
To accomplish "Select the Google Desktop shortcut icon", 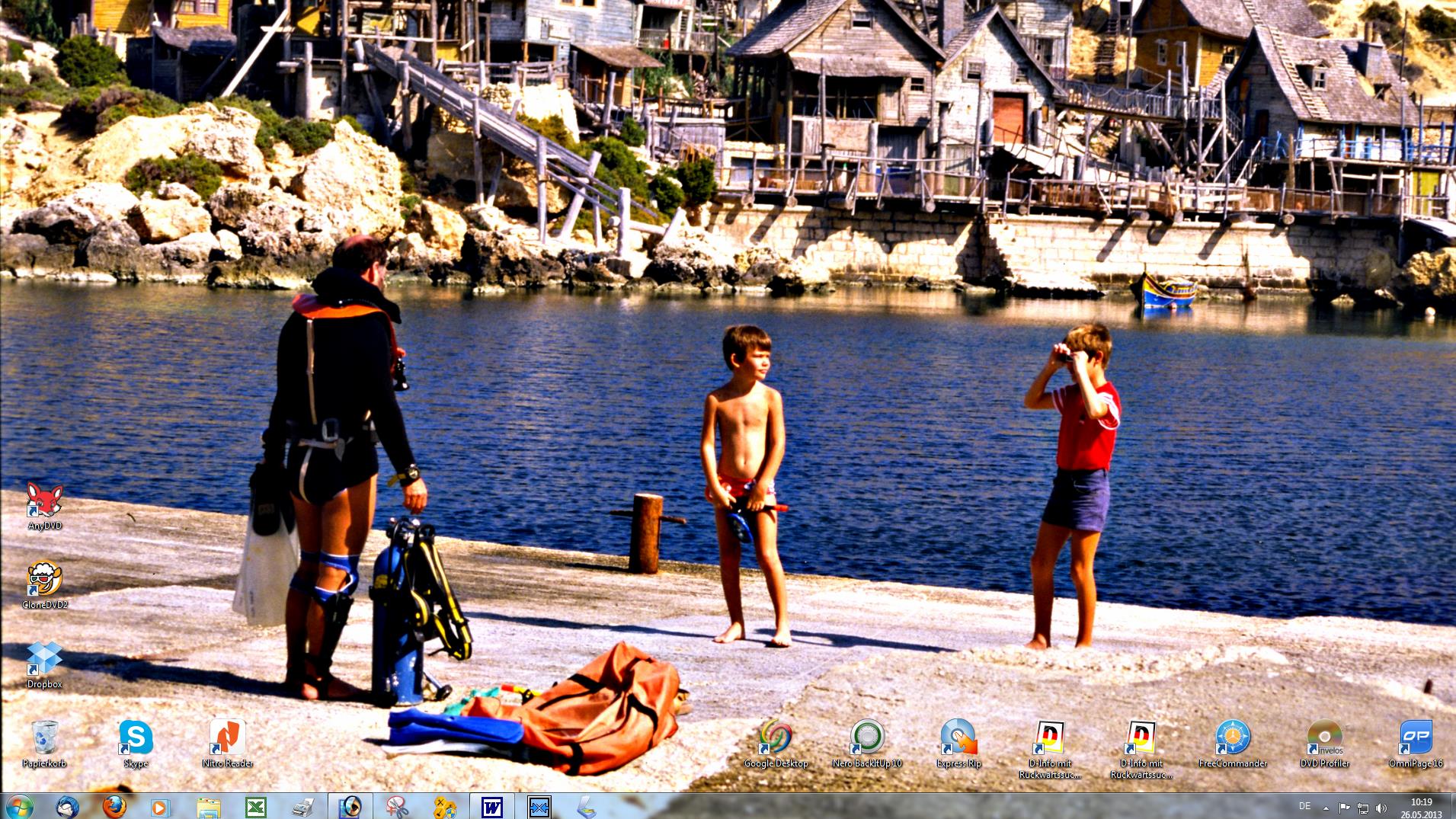I will (776, 739).
